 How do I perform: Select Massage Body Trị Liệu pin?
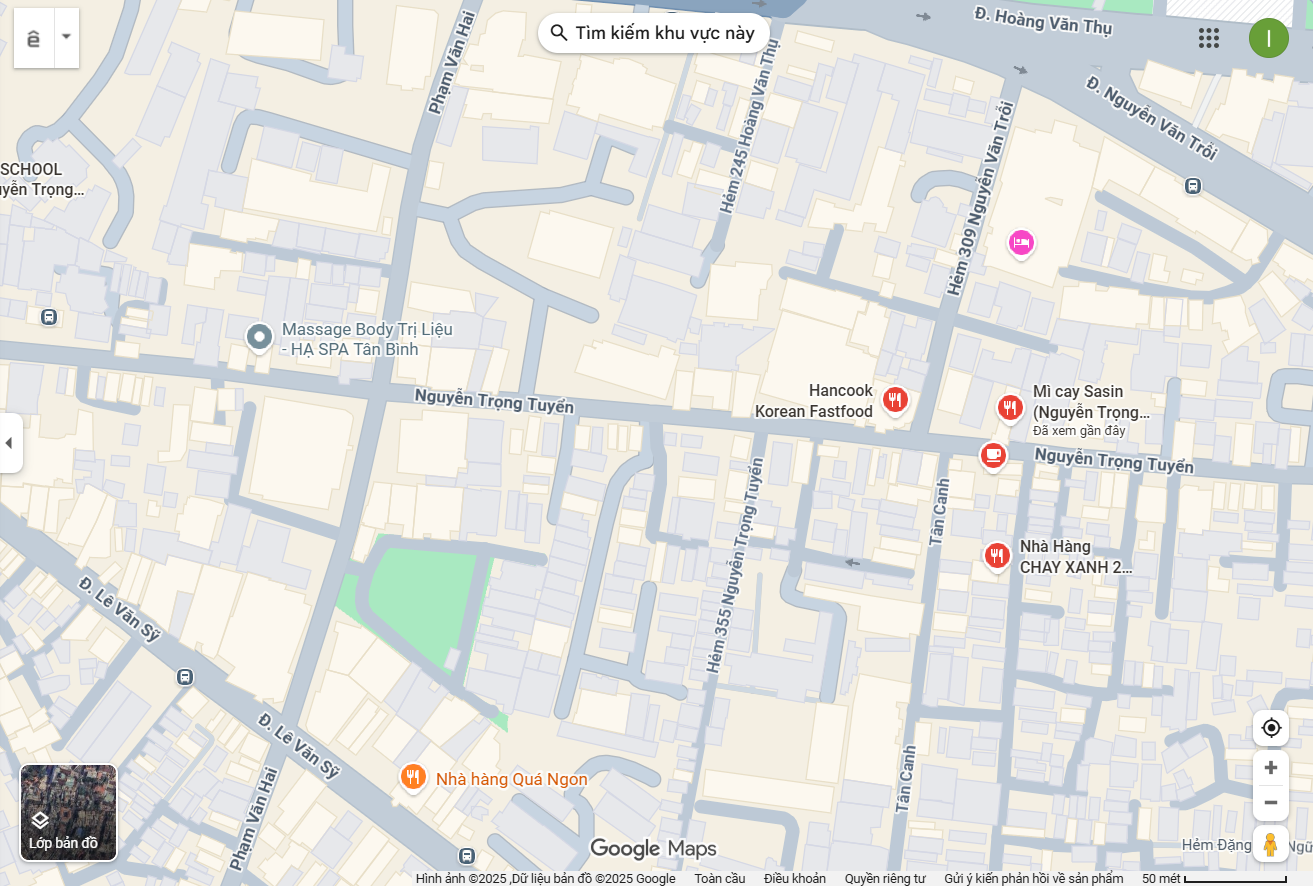tap(260, 338)
